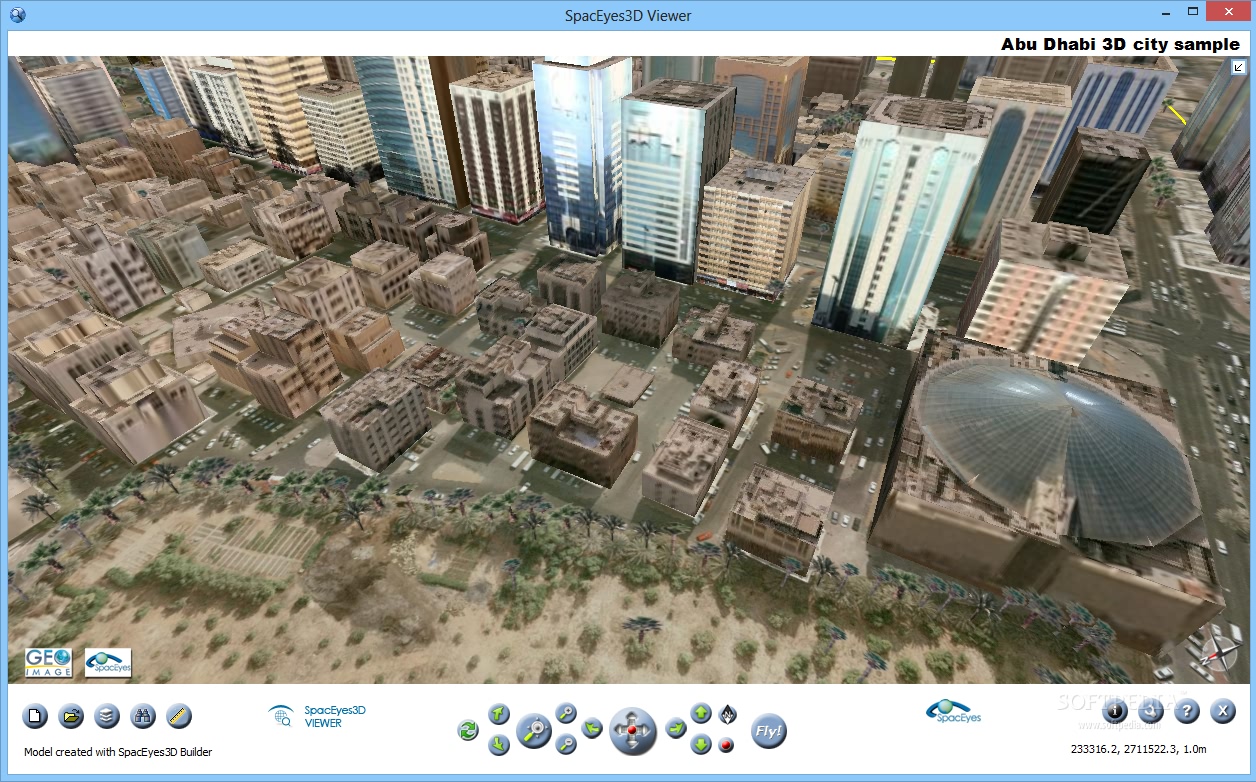Click the green down arrow button
Viewport: 1256px width, 782px height.
702,745
